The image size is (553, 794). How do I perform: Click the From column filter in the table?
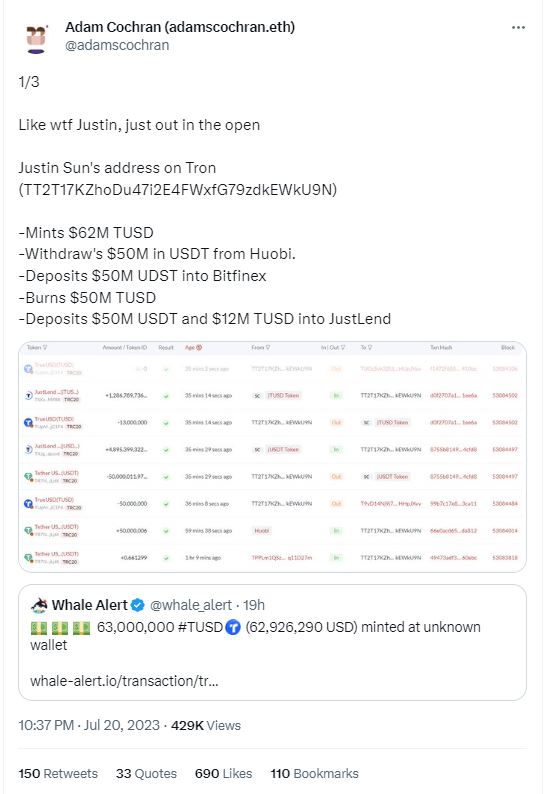click(261, 347)
